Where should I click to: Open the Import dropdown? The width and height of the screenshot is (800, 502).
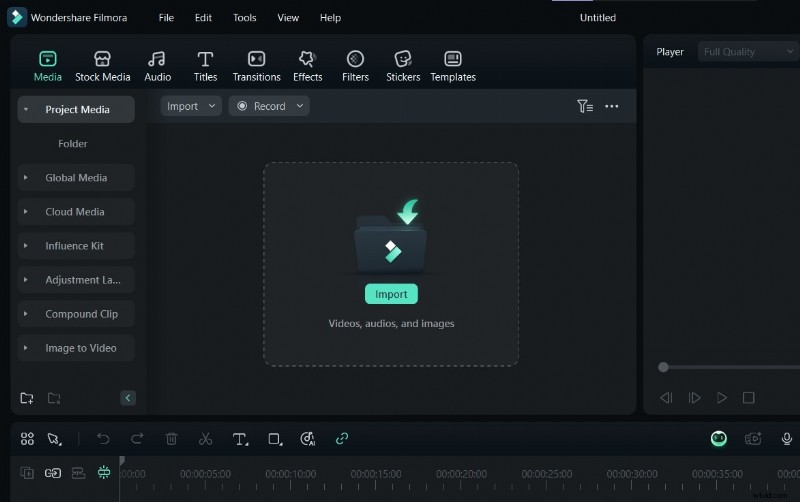pyautogui.click(x=191, y=106)
